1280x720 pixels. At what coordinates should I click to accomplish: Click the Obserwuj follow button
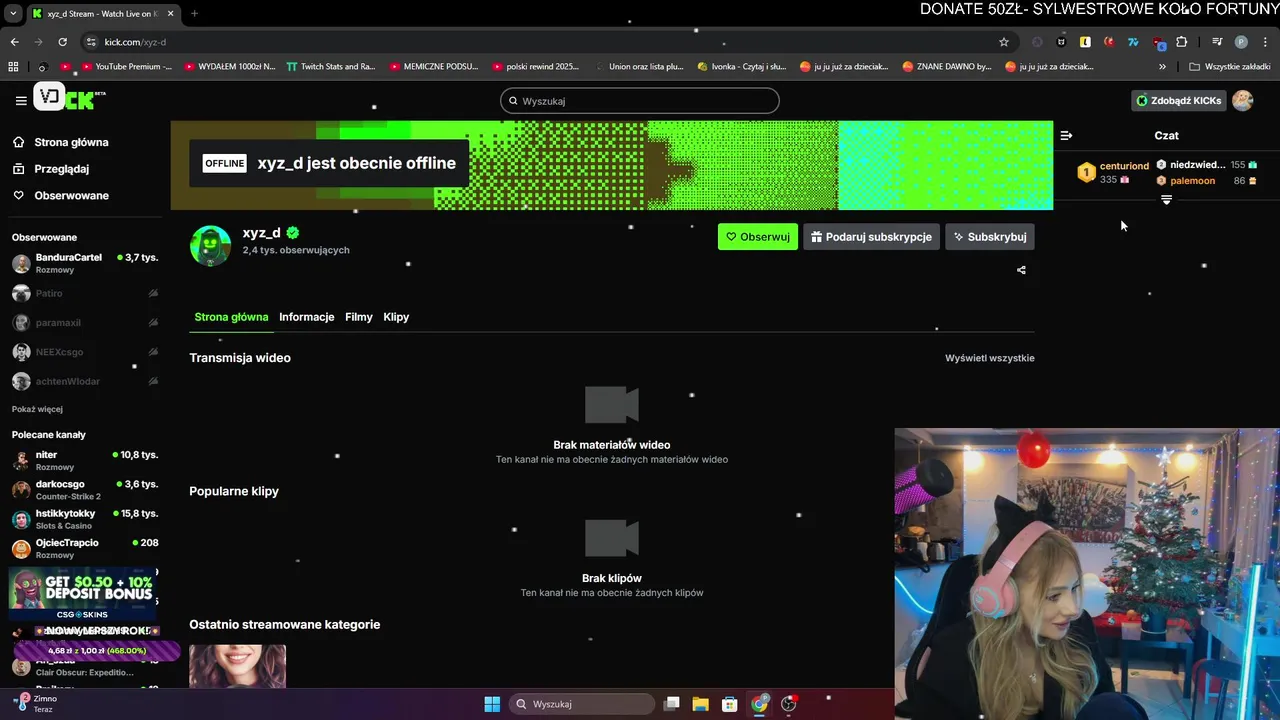tap(758, 237)
